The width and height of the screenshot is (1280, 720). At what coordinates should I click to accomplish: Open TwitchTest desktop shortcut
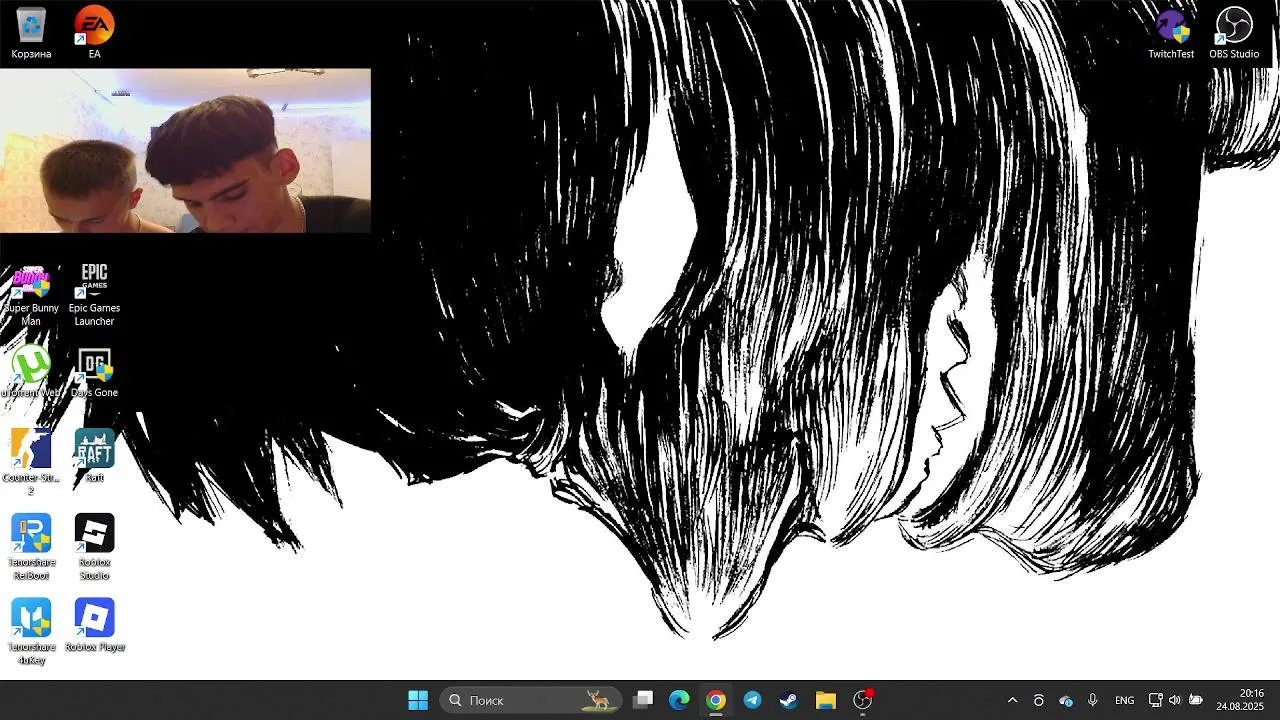(1171, 33)
